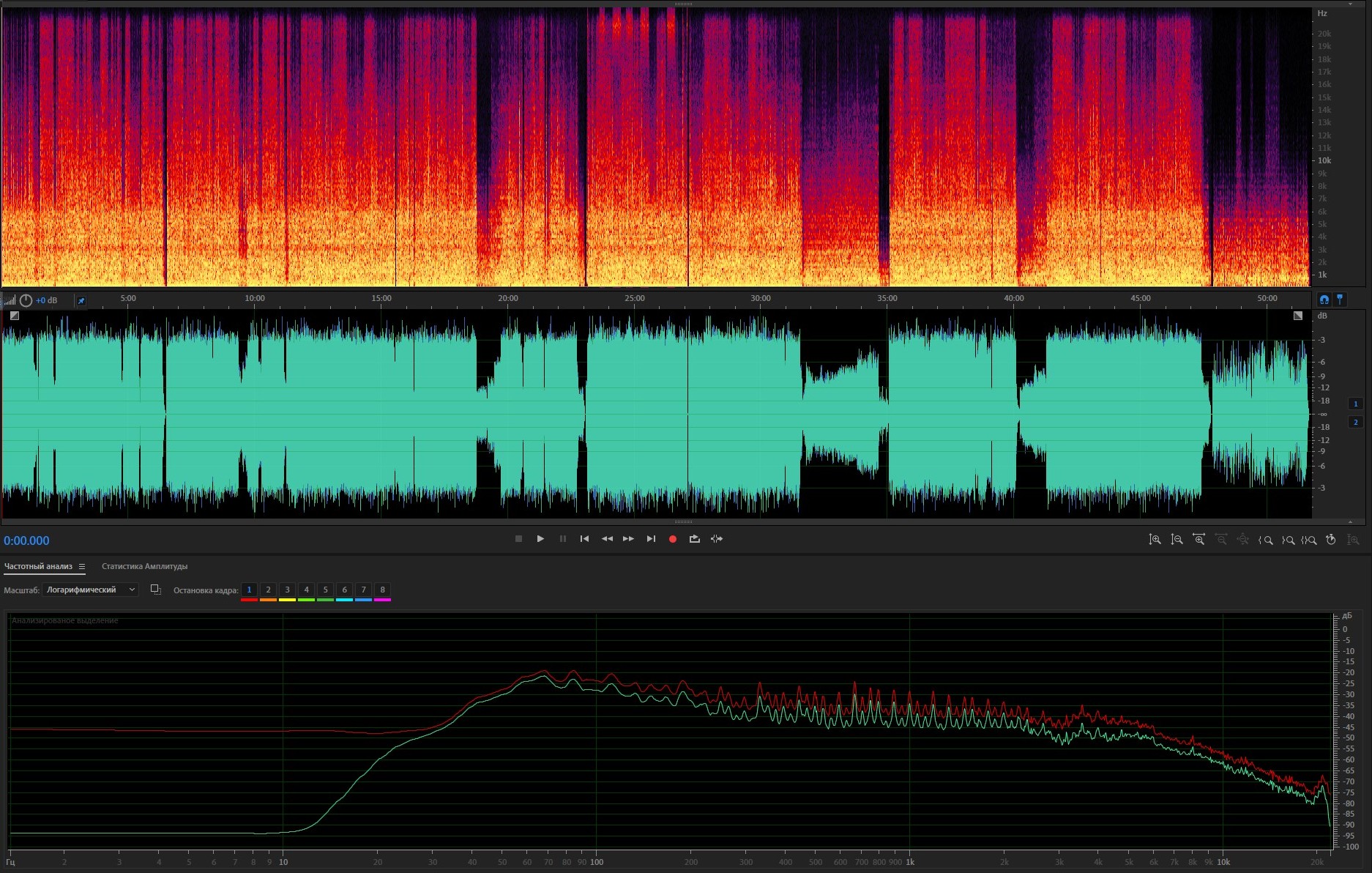1372x873 pixels.
Task: Toggle hold frame 1 snapshot
Action: point(249,590)
